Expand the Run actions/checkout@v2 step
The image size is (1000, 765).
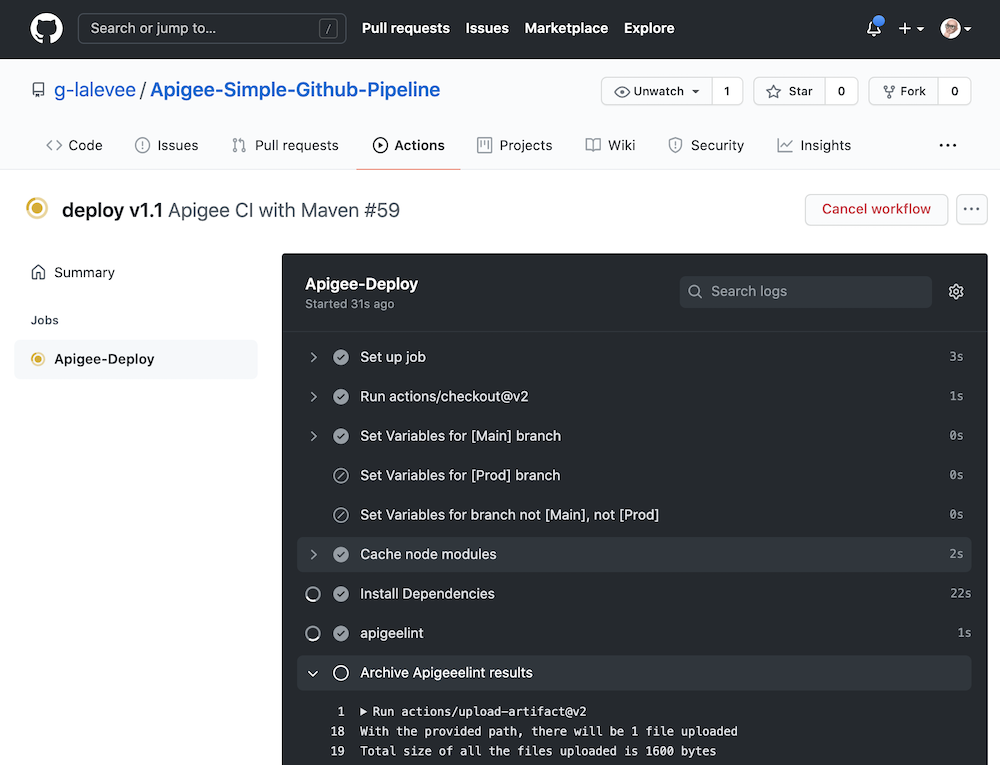coord(313,397)
